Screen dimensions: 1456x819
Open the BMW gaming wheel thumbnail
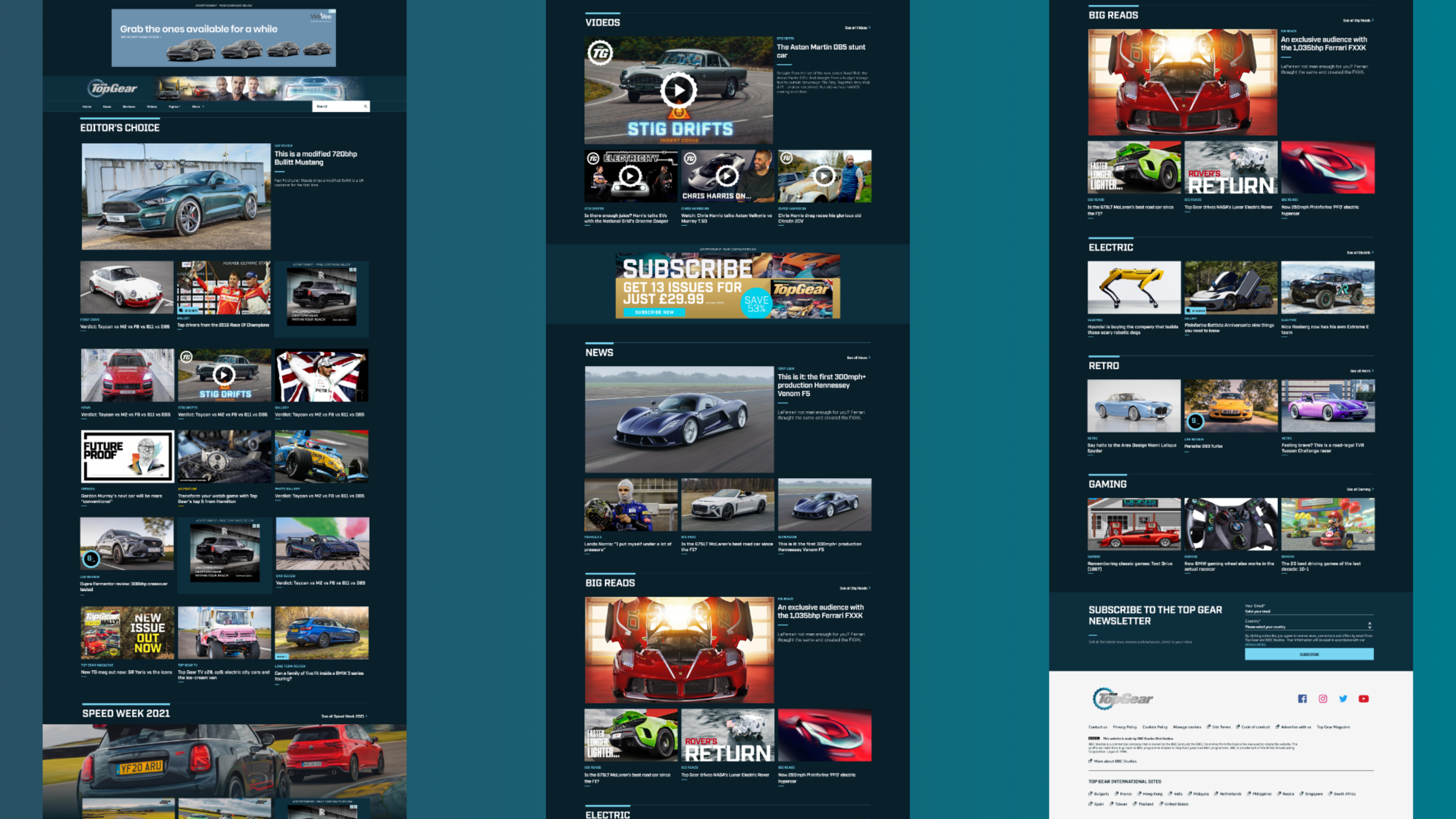tap(1231, 524)
